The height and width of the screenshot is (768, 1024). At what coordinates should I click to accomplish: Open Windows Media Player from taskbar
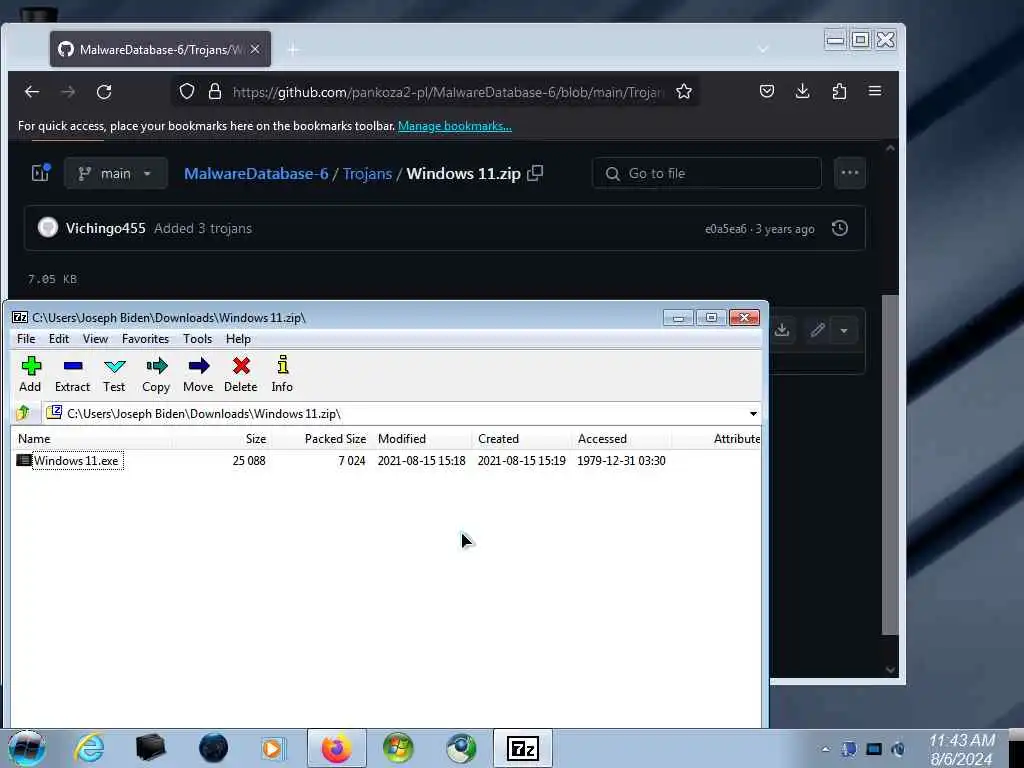tap(274, 748)
